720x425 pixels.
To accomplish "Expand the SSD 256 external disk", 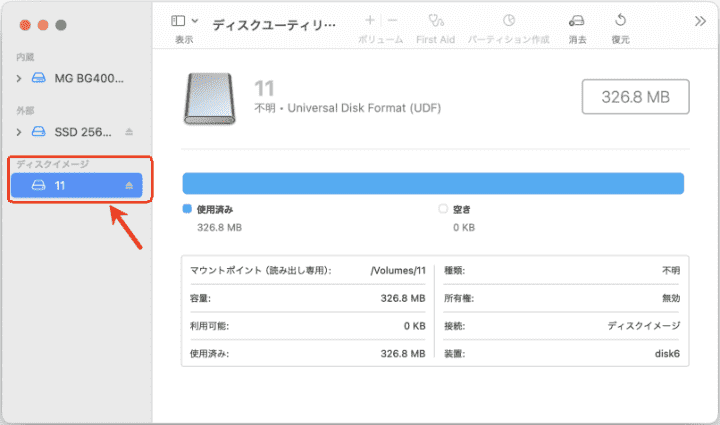I will pyautogui.click(x=19, y=132).
